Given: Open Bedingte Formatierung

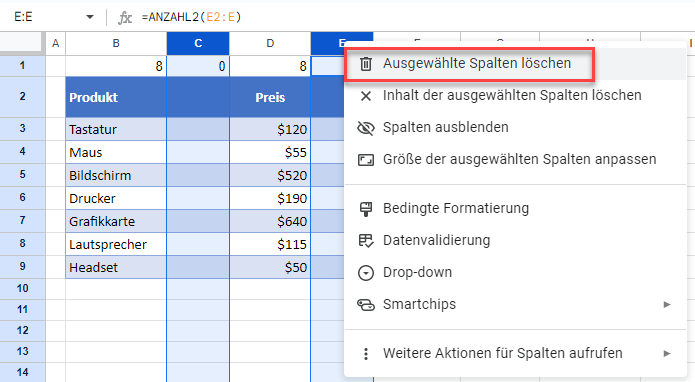Looking at the screenshot, I should (456, 208).
